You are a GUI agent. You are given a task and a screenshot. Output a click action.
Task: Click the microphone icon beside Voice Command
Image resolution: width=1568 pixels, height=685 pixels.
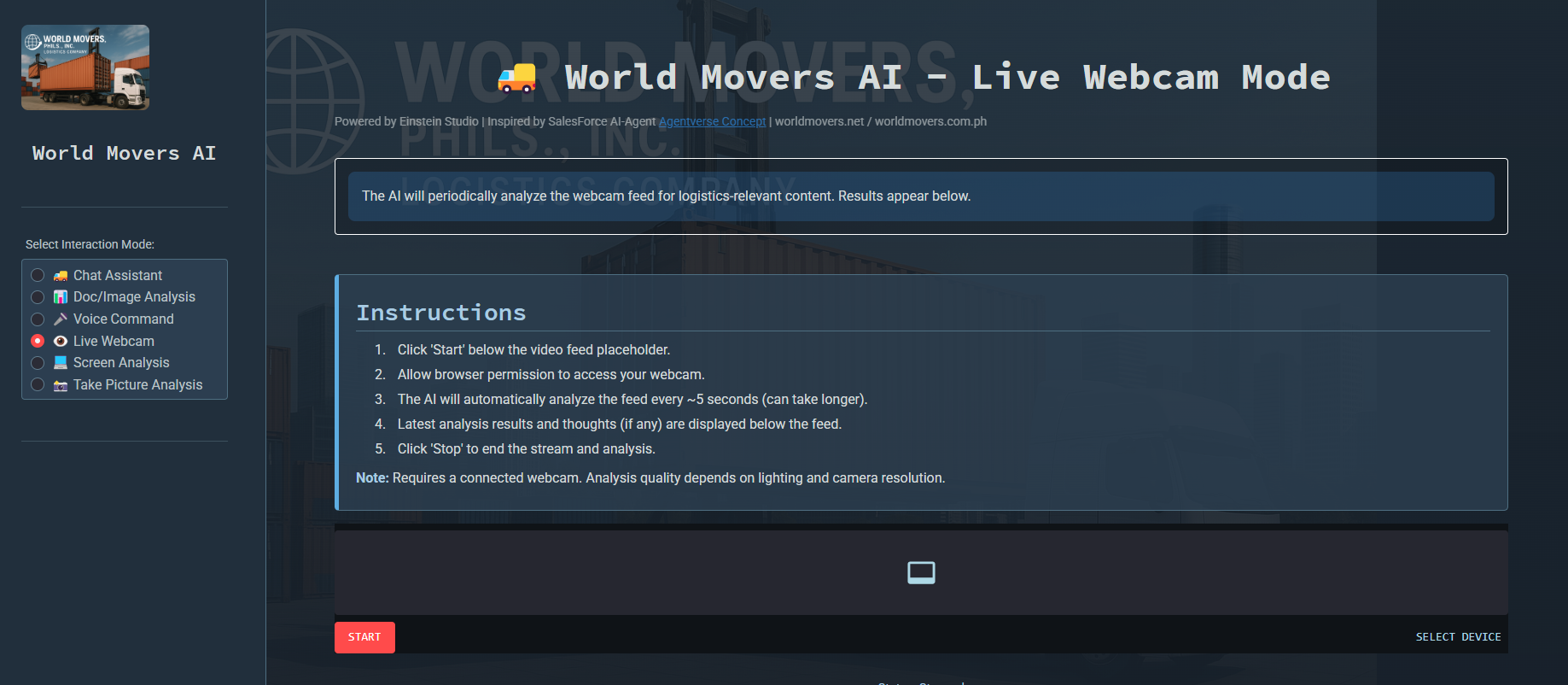pos(61,319)
